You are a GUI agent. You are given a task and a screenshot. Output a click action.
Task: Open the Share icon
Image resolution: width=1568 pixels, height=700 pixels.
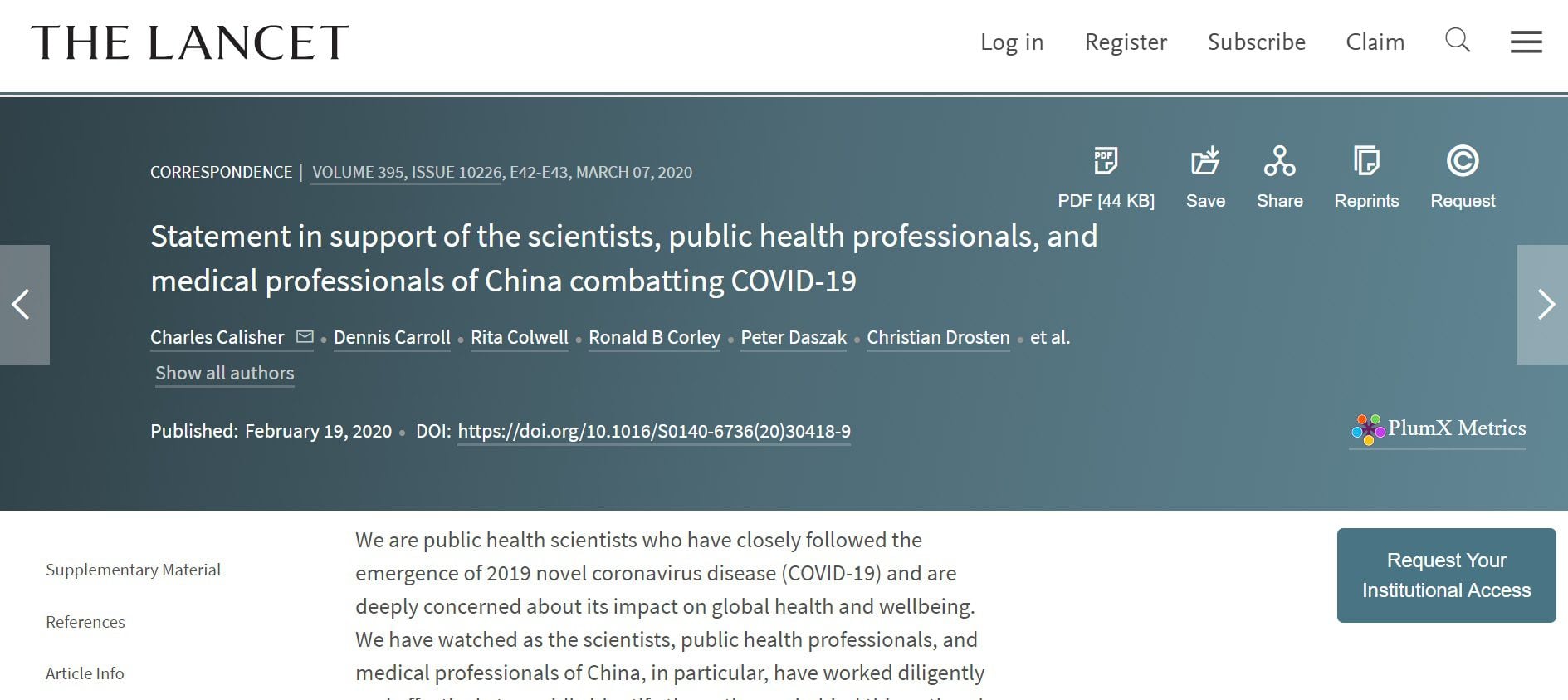[x=1279, y=161]
